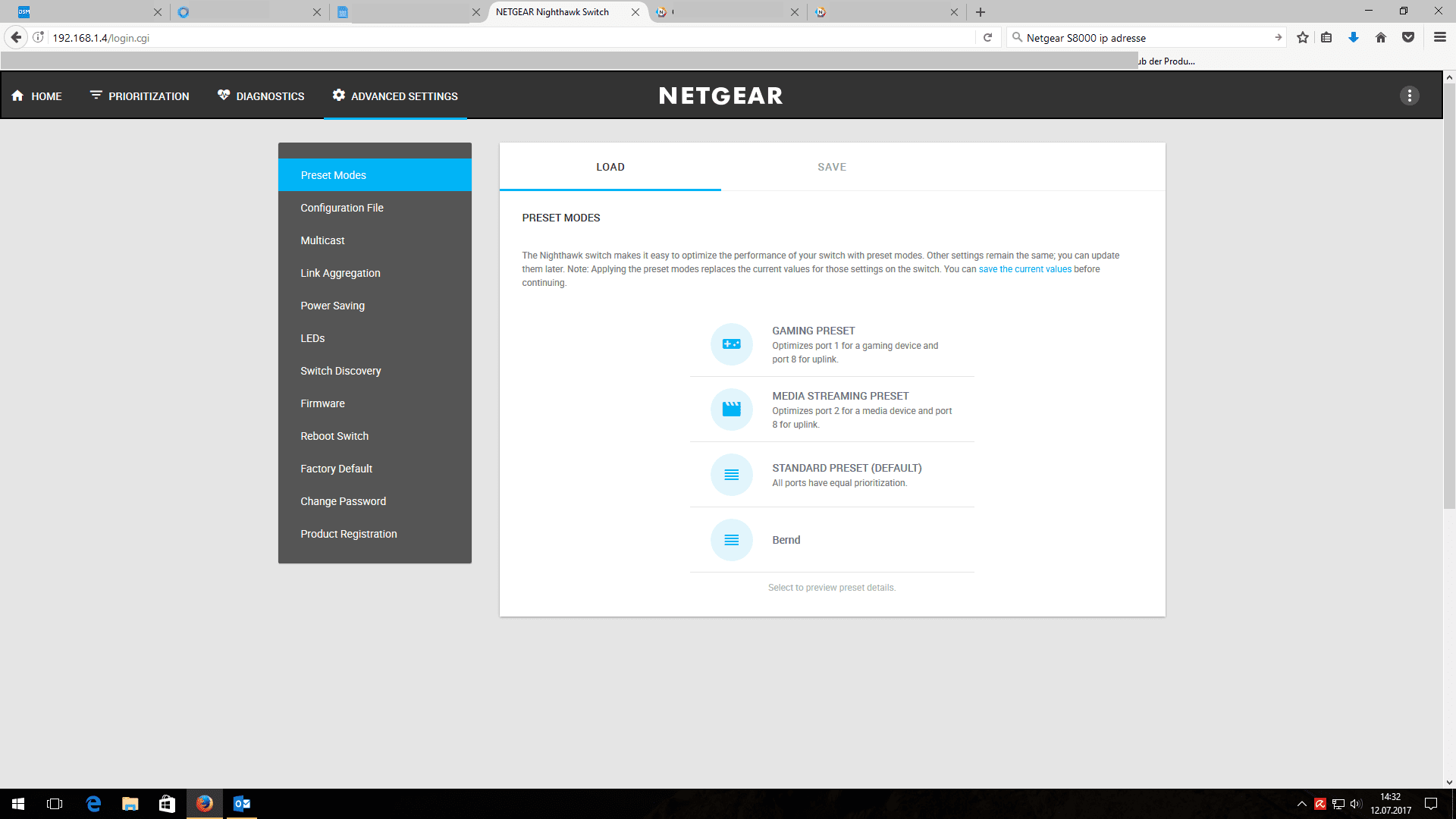Click the Bend preset lines icon
This screenshot has width=1456, height=819.
tap(731, 540)
